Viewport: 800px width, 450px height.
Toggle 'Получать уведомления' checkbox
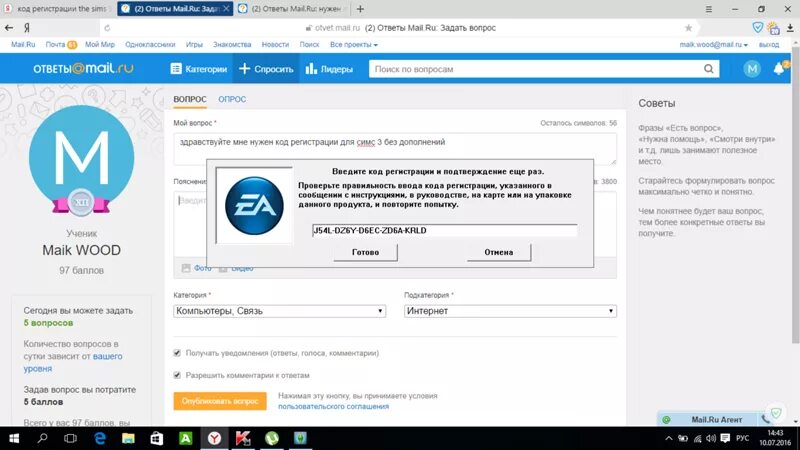(x=177, y=353)
